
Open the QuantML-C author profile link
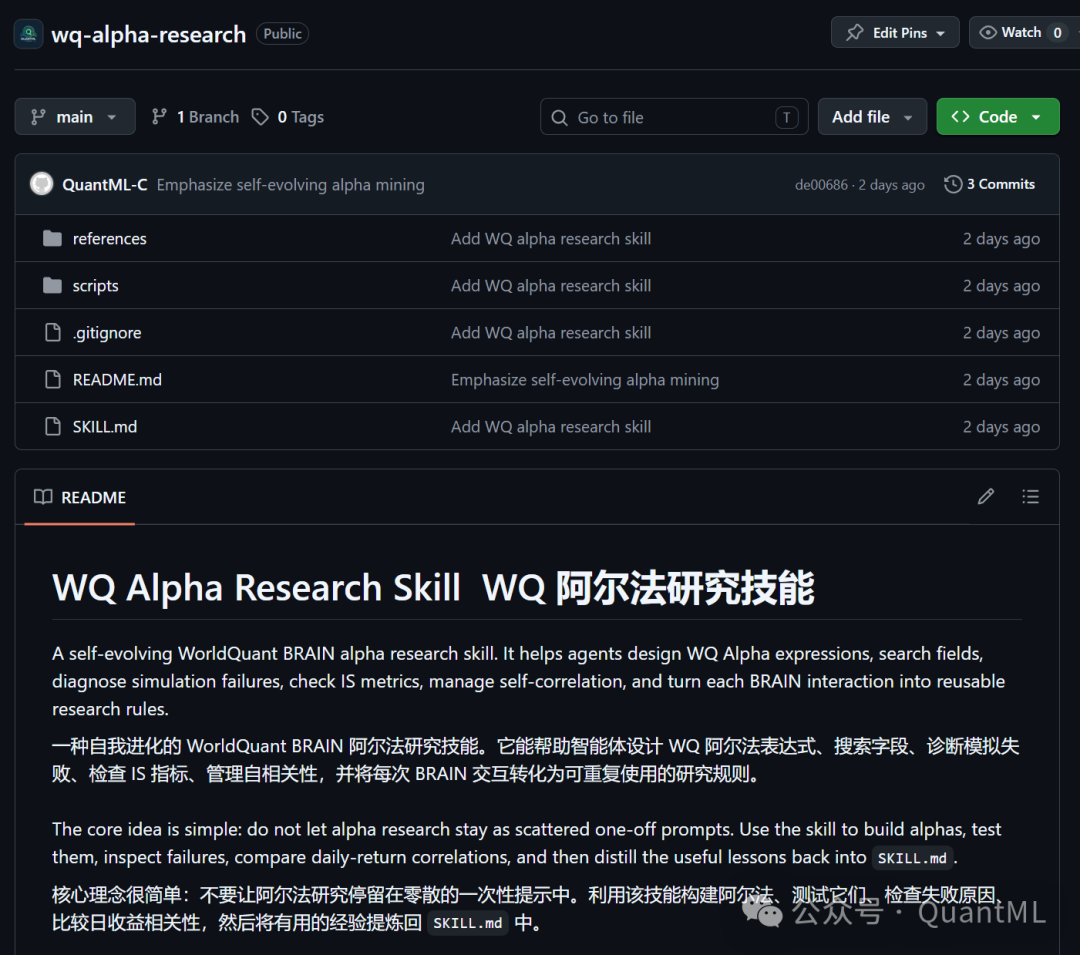[105, 185]
